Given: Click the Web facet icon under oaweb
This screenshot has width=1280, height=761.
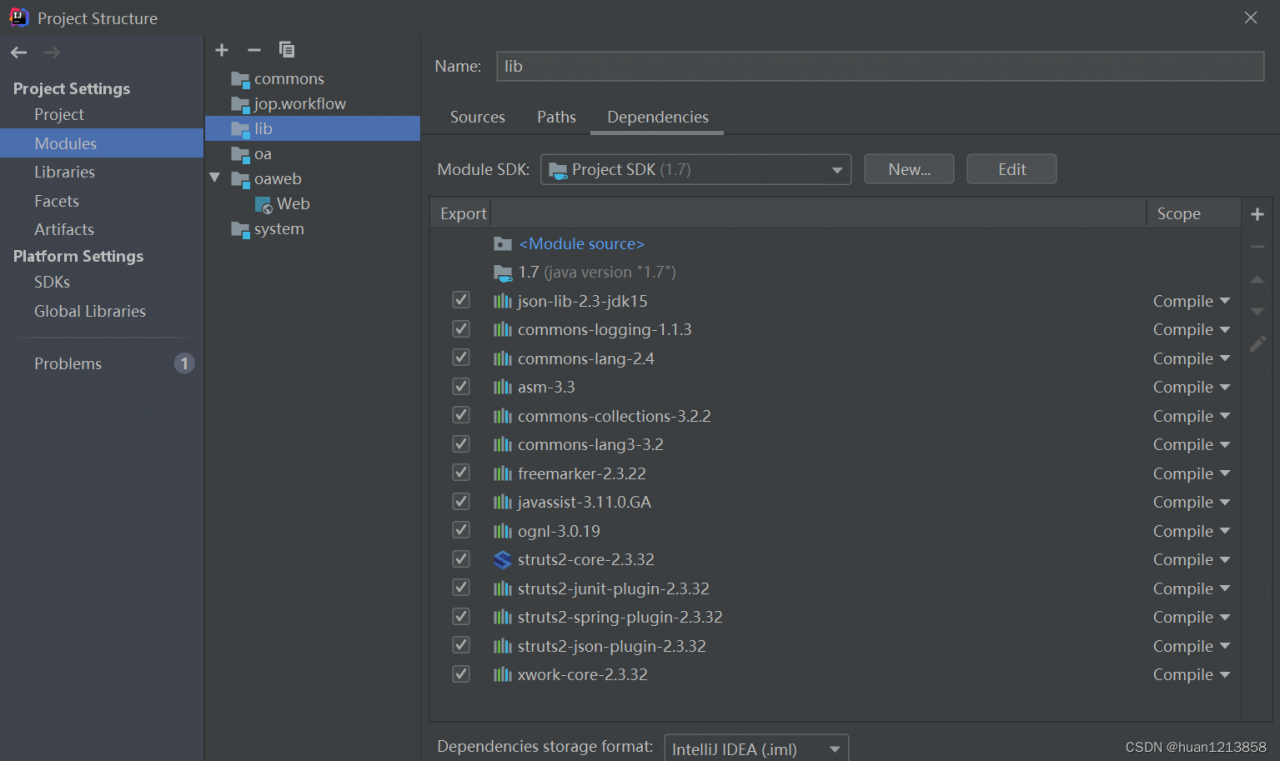Looking at the screenshot, I should point(264,204).
